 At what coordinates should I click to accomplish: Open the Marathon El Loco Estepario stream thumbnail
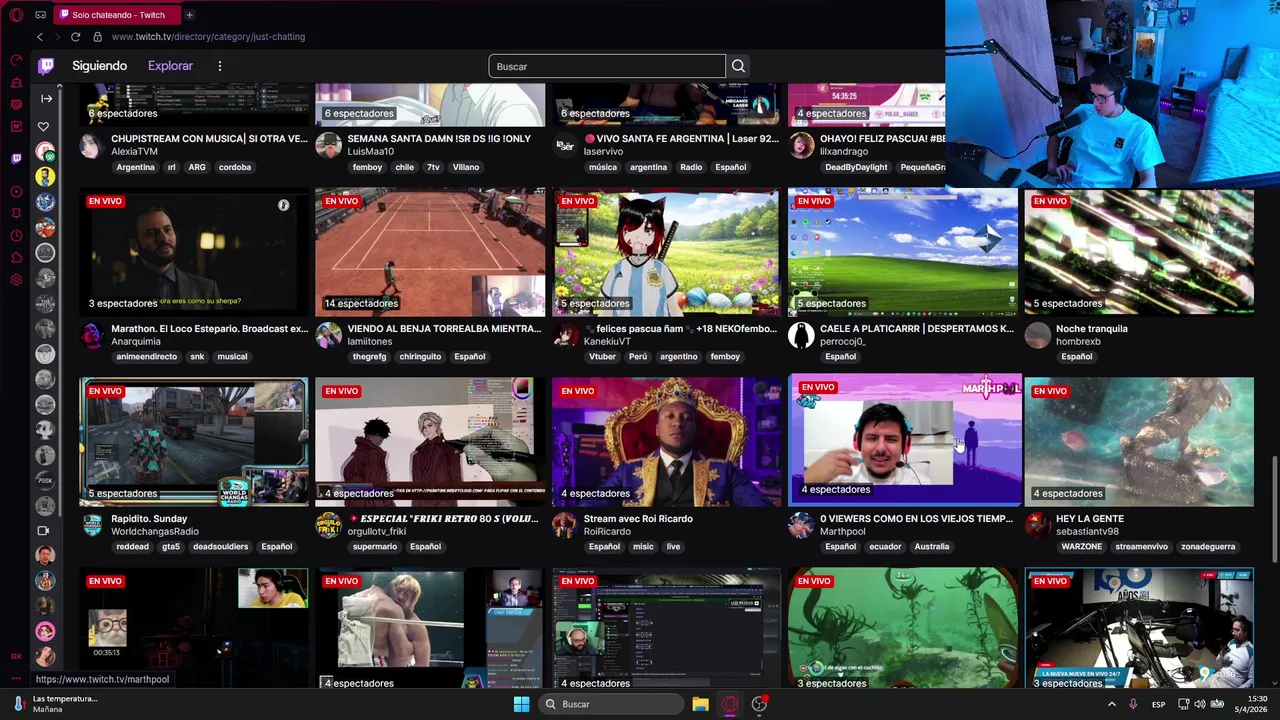coord(194,250)
